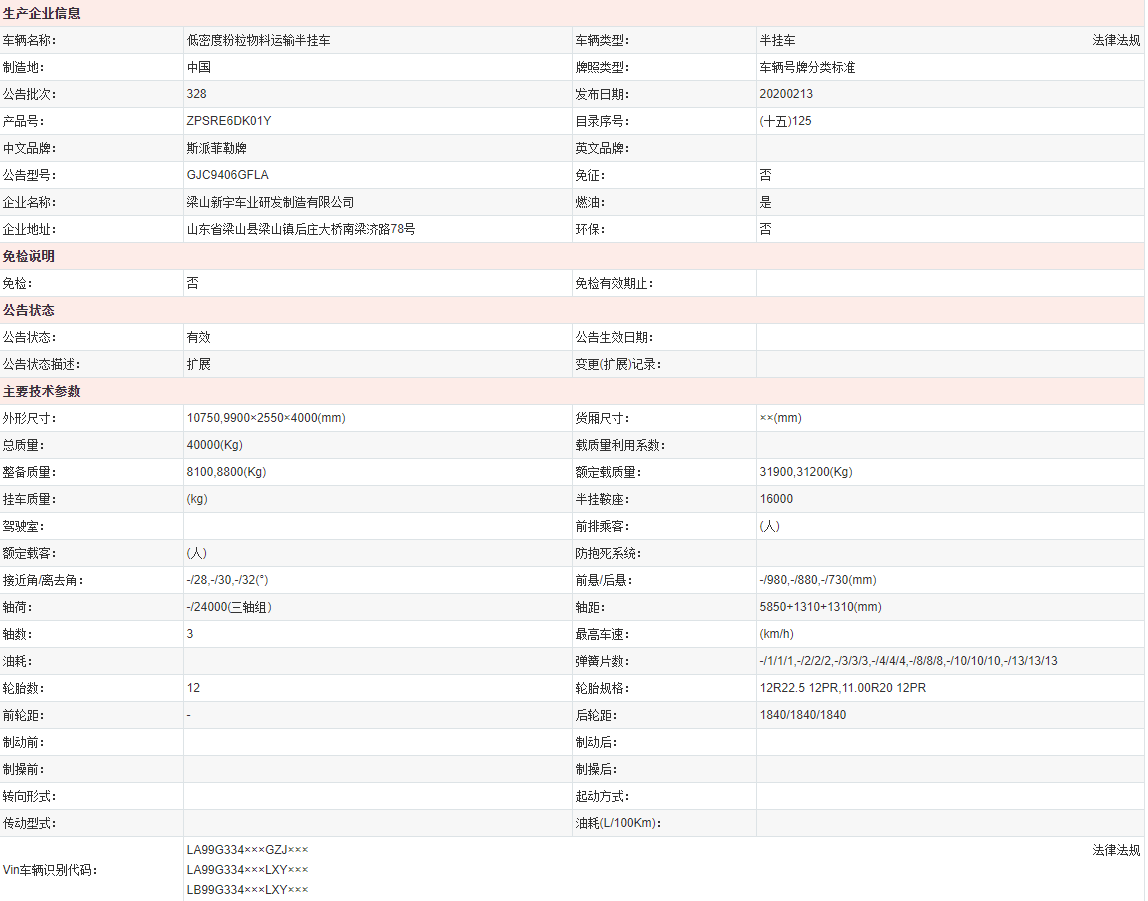
Task: Click the announcement model GJC9406GFLA
Action: coord(227,175)
